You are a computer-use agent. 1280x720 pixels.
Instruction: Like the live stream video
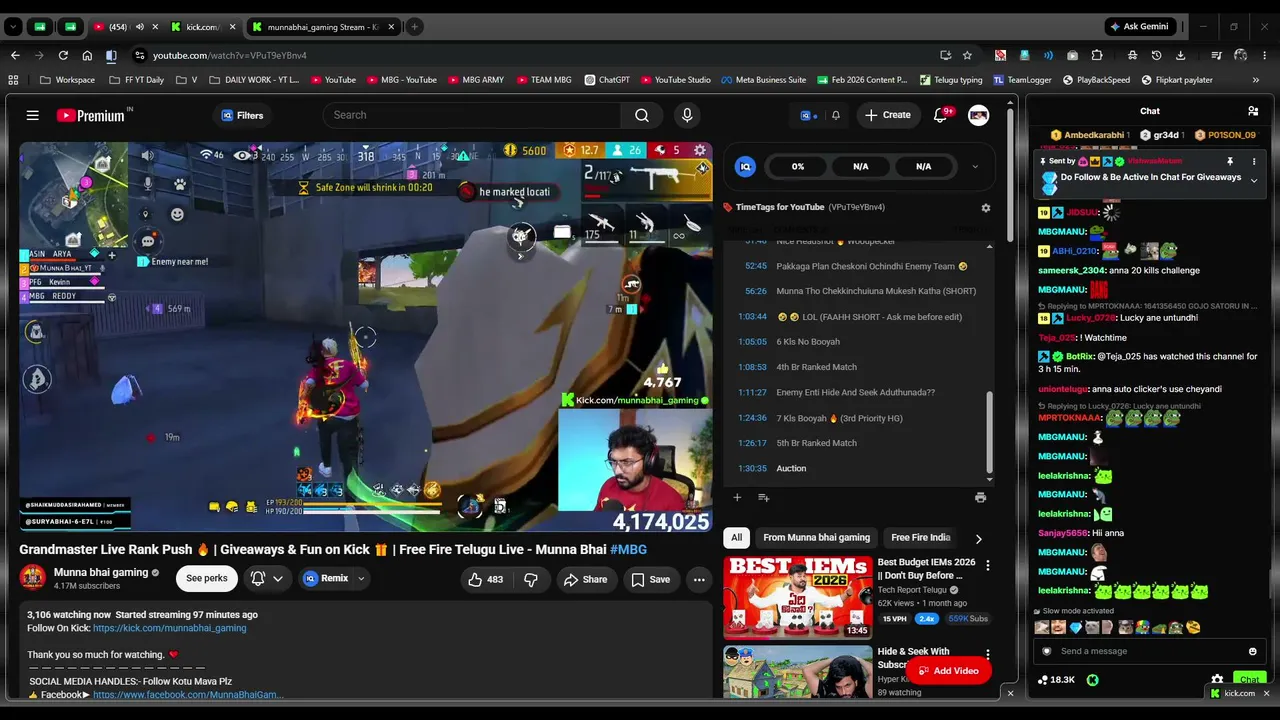pos(487,579)
